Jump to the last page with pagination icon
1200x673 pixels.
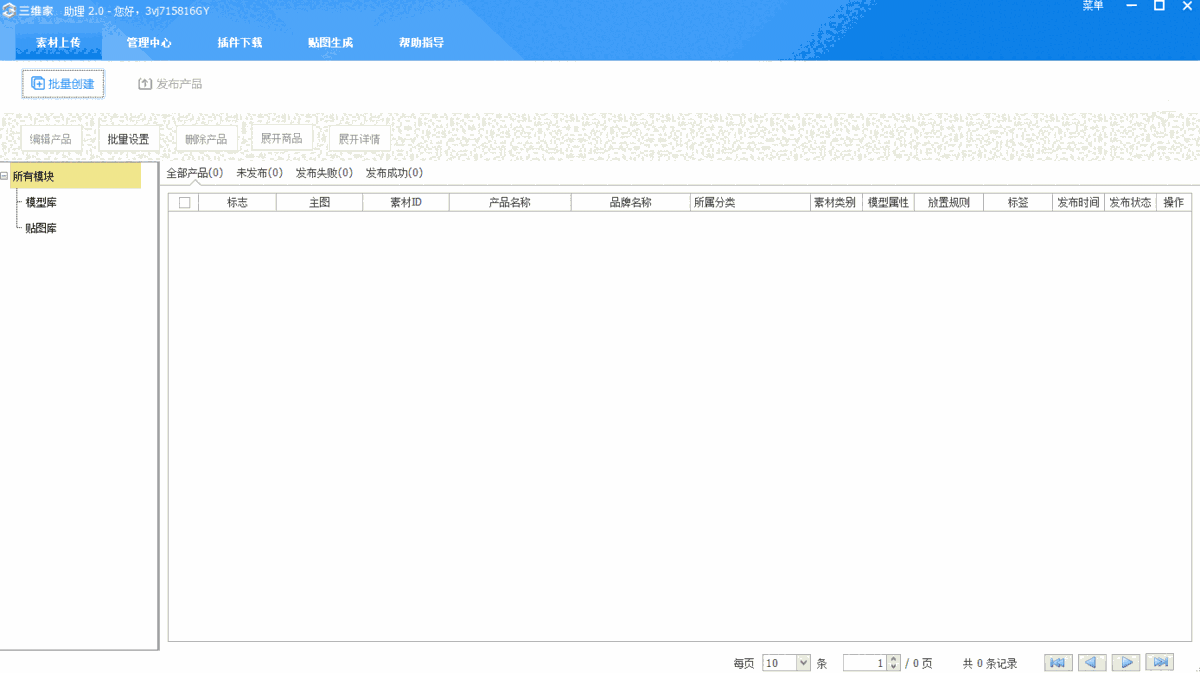1160,662
